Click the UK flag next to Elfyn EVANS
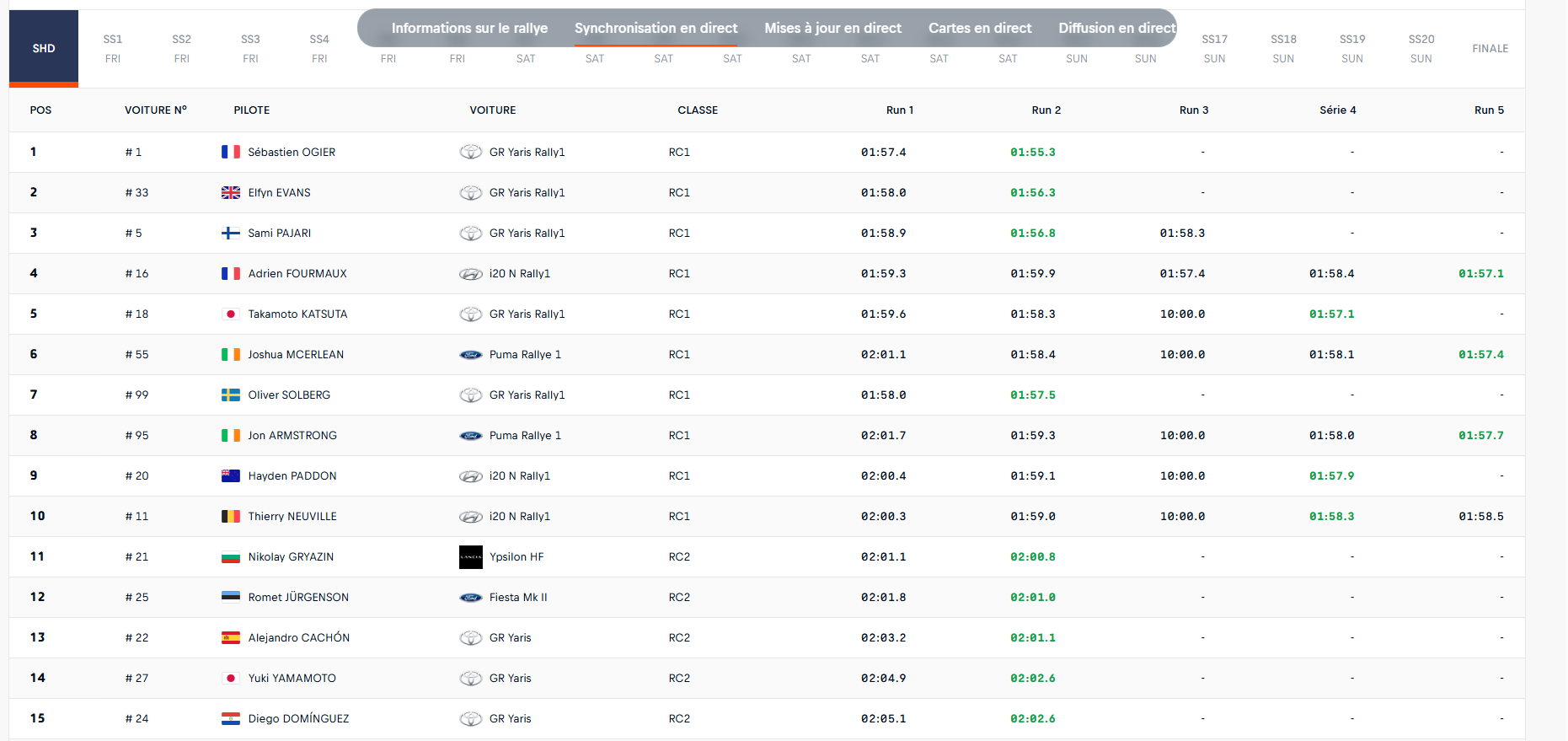Viewport: 1568px width, 741px height. pos(231,192)
